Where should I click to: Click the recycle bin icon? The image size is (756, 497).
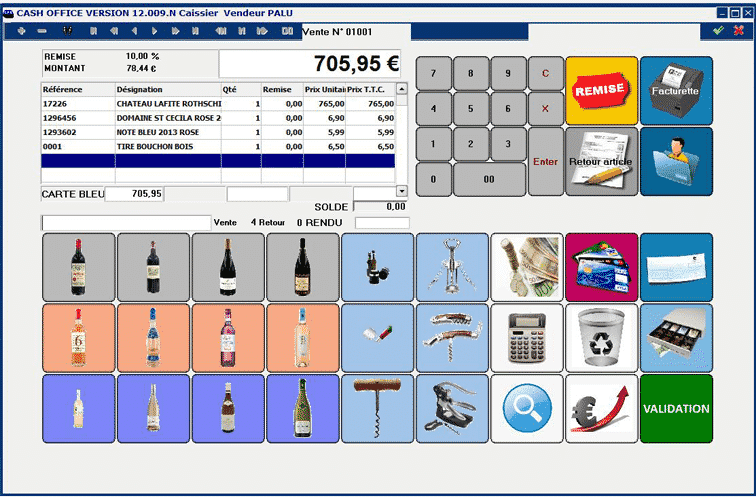click(x=601, y=337)
